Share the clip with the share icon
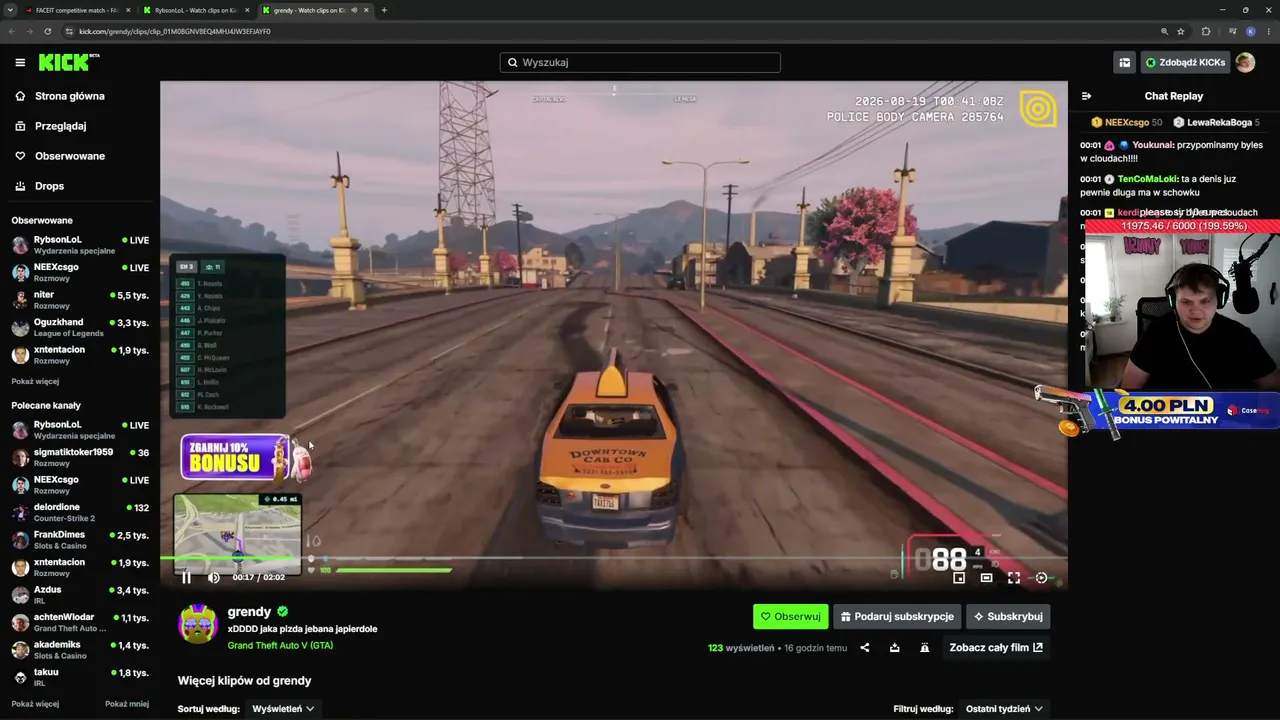This screenshot has width=1280, height=720. (865, 648)
